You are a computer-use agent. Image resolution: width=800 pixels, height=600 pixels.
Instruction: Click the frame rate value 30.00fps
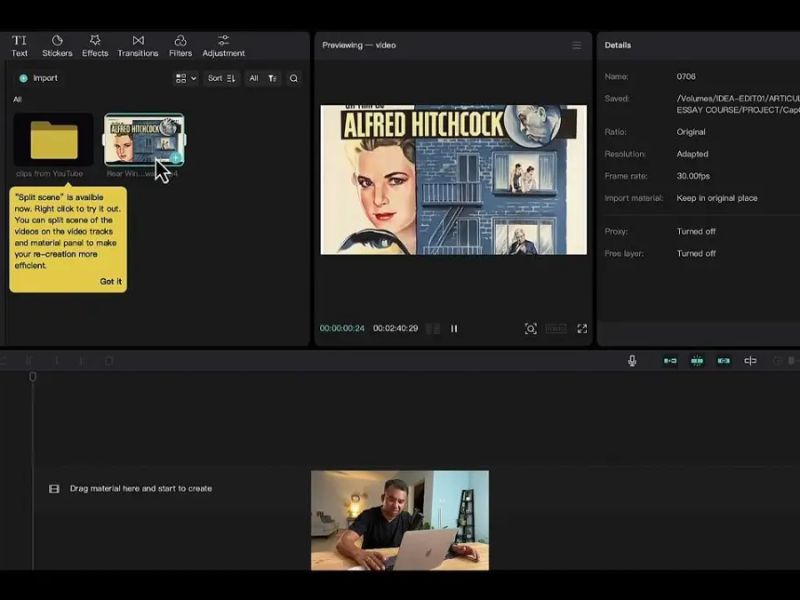tap(693, 176)
